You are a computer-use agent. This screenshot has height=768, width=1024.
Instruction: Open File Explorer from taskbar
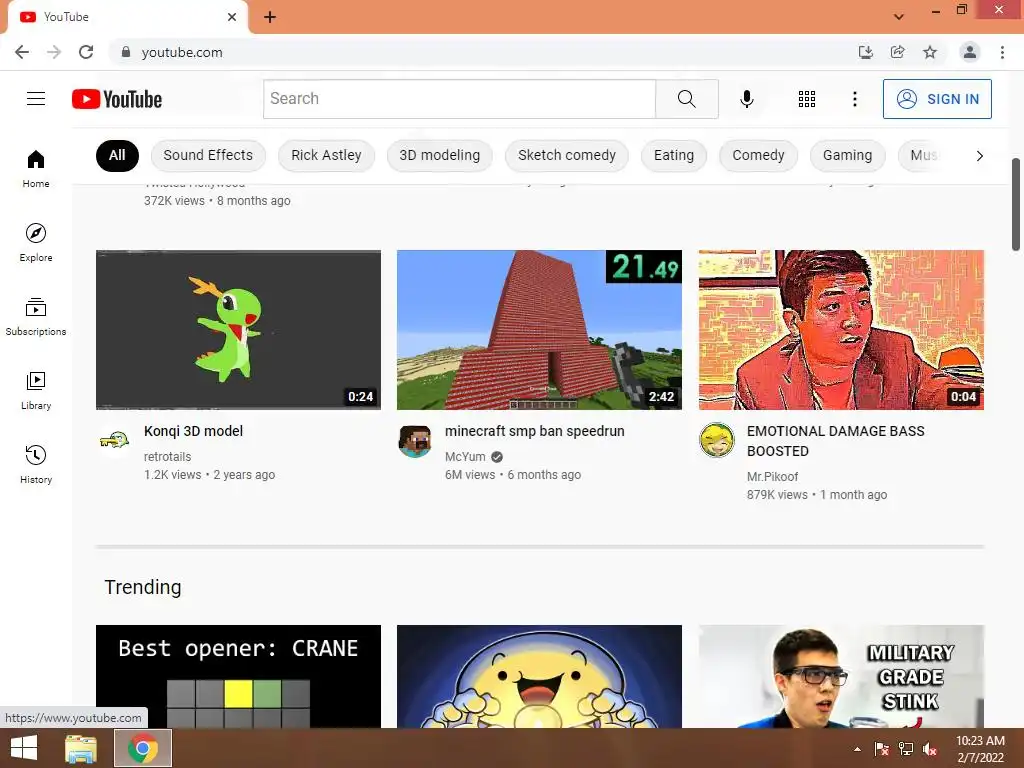pos(81,748)
